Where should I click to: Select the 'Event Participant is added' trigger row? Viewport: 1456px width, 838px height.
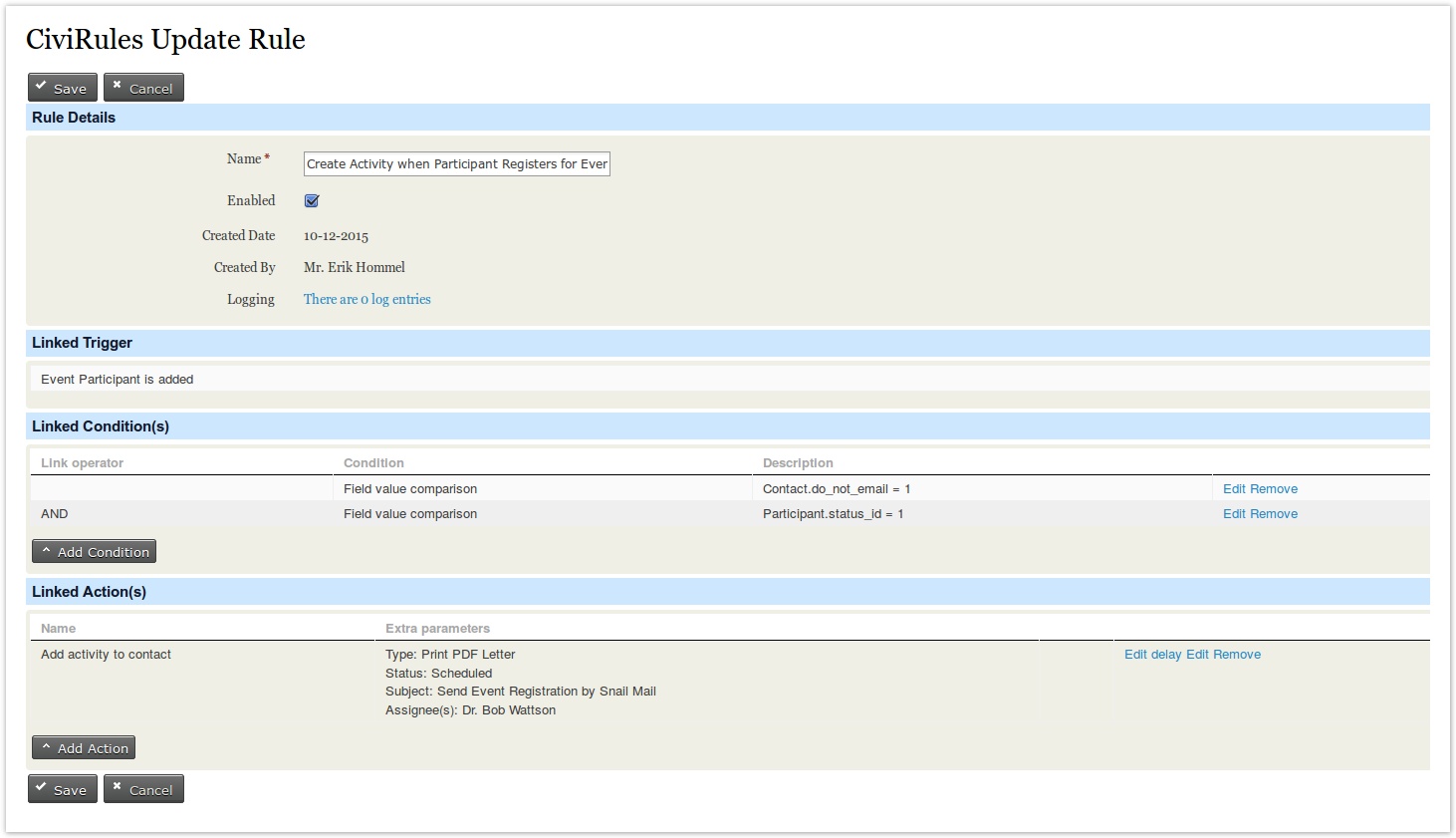pos(118,380)
